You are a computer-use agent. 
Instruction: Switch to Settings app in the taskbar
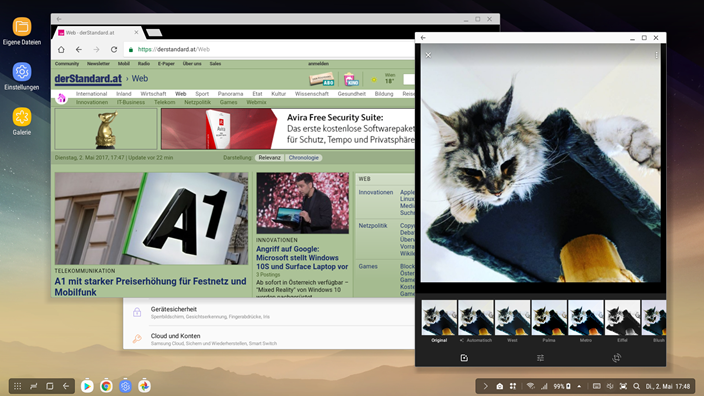pyautogui.click(x=125, y=386)
